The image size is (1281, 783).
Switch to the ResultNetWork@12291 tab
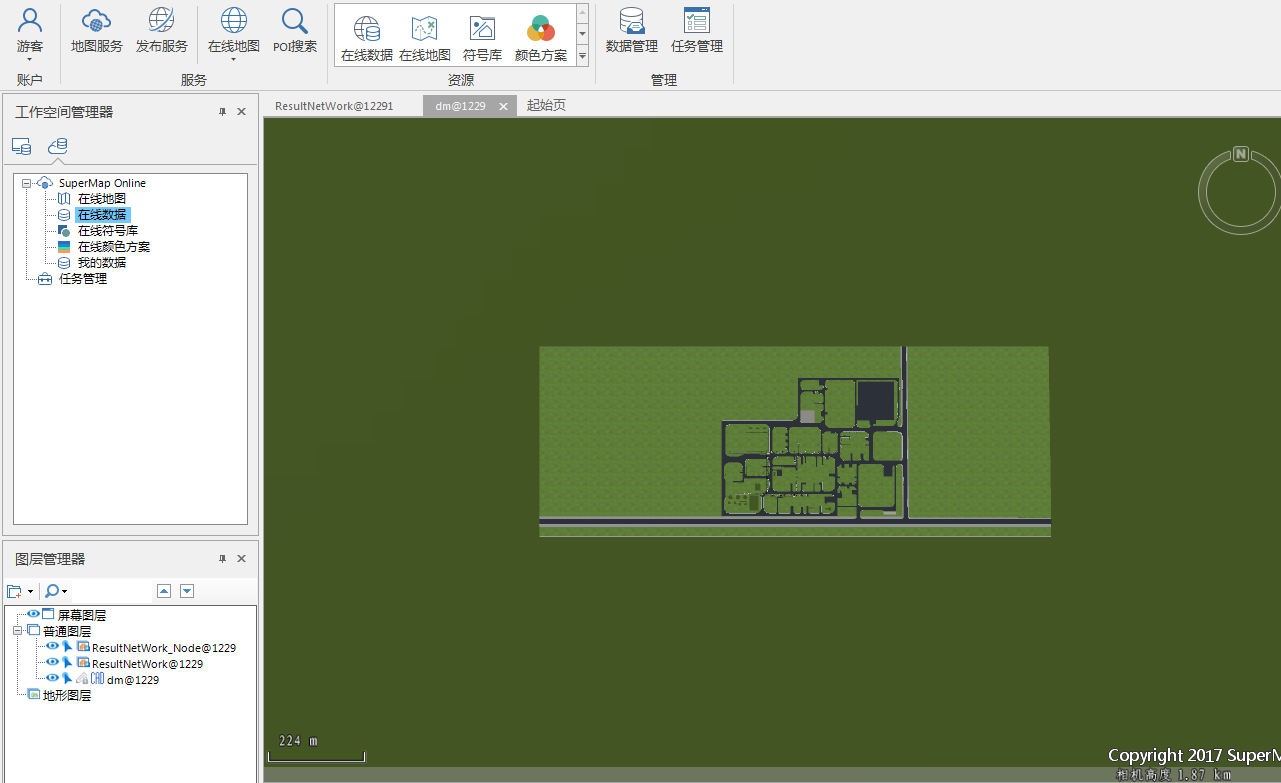click(334, 106)
